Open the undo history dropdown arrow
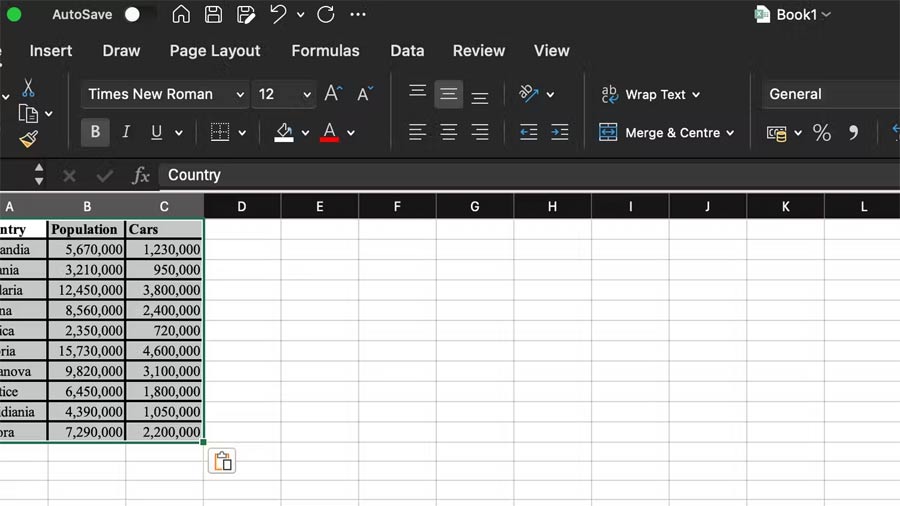900x506 pixels. point(300,15)
